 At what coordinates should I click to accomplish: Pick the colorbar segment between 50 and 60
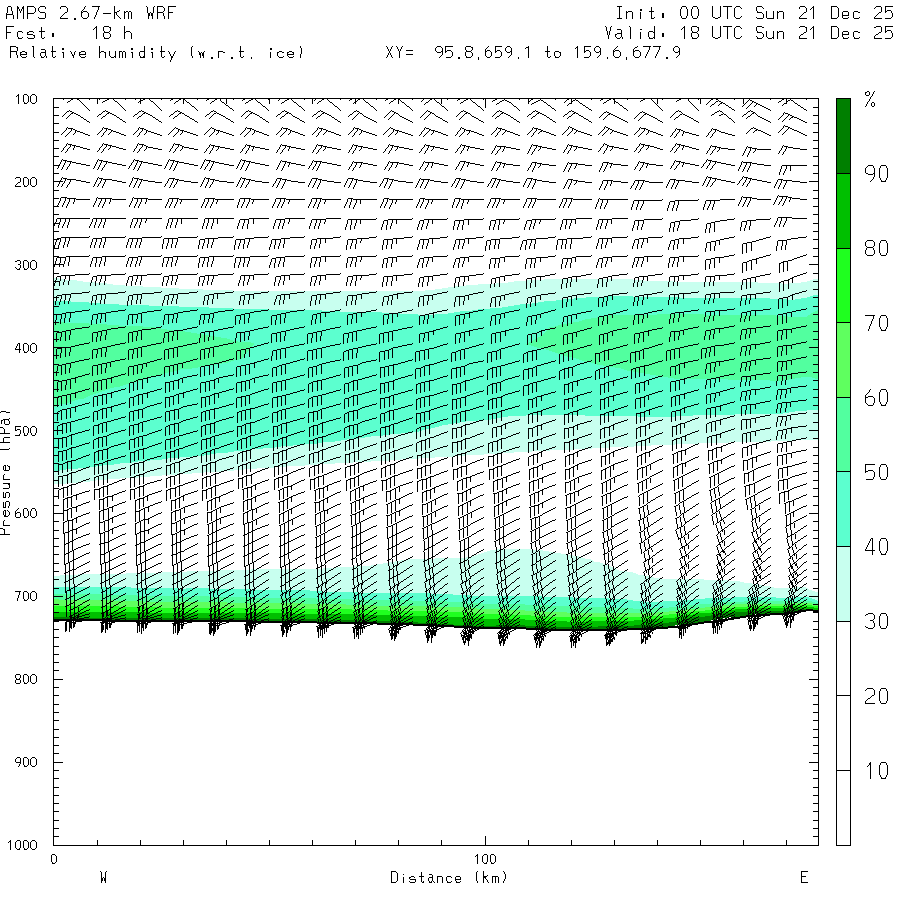point(843,435)
